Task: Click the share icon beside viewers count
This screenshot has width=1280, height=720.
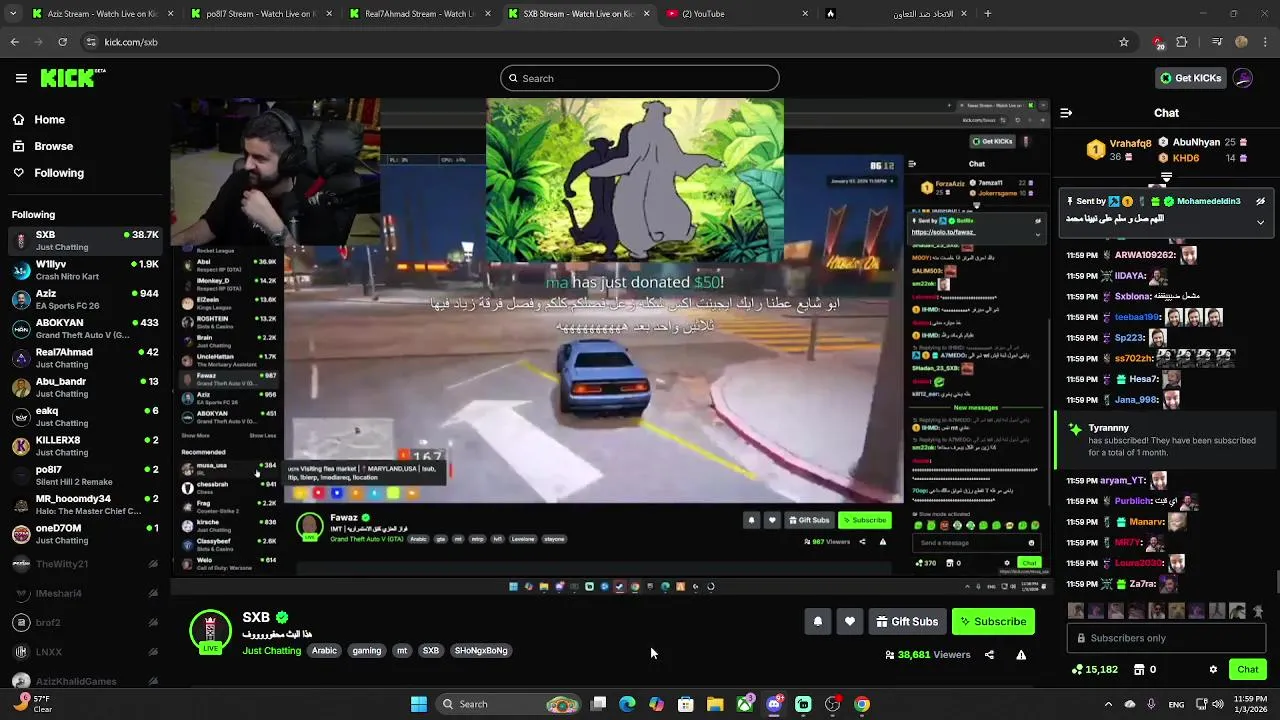Action: click(989, 655)
